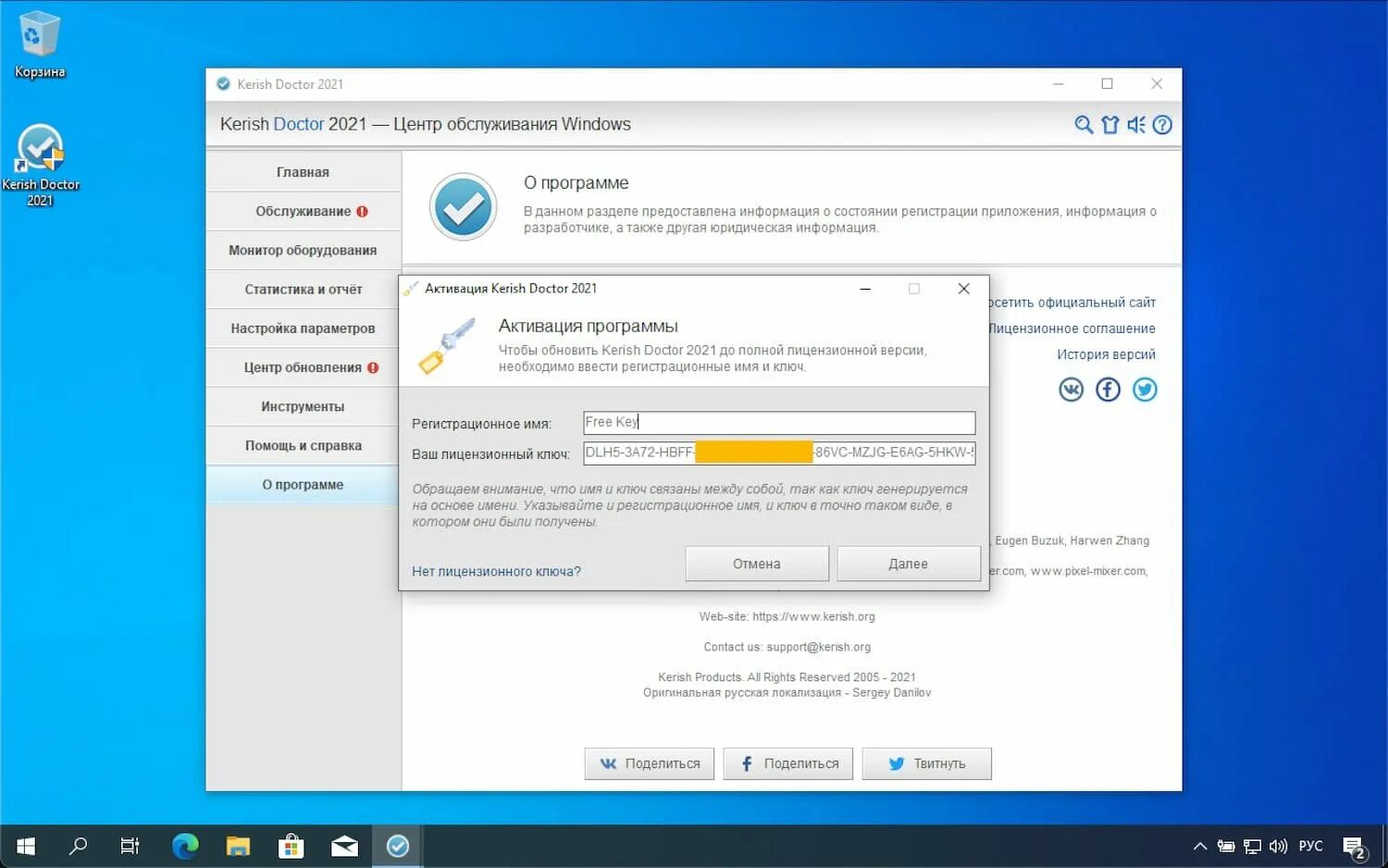This screenshot has width=1388, height=868.
Task: Open Инструменты sidebar section
Action: [304, 406]
